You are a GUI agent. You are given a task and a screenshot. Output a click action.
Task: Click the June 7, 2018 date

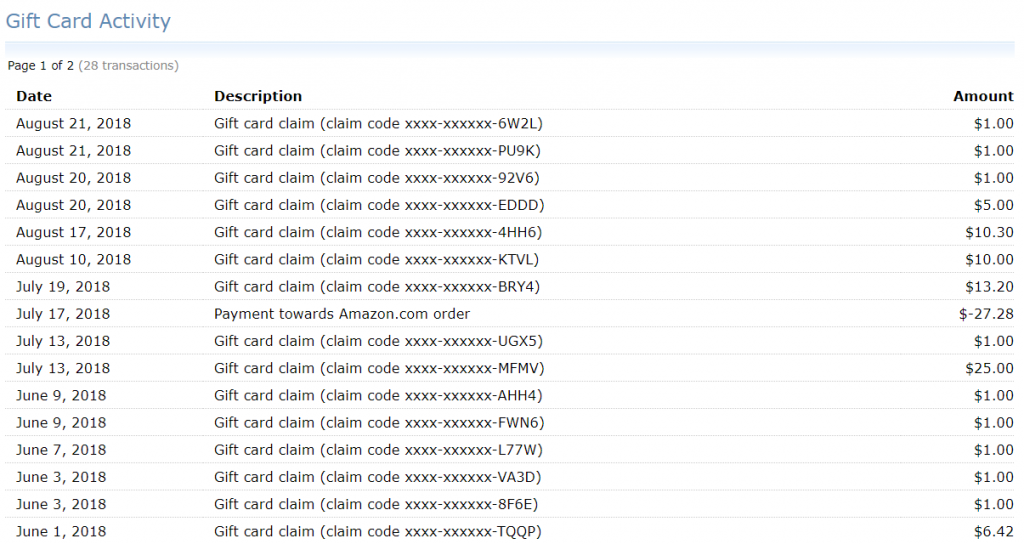(x=61, y=450)
